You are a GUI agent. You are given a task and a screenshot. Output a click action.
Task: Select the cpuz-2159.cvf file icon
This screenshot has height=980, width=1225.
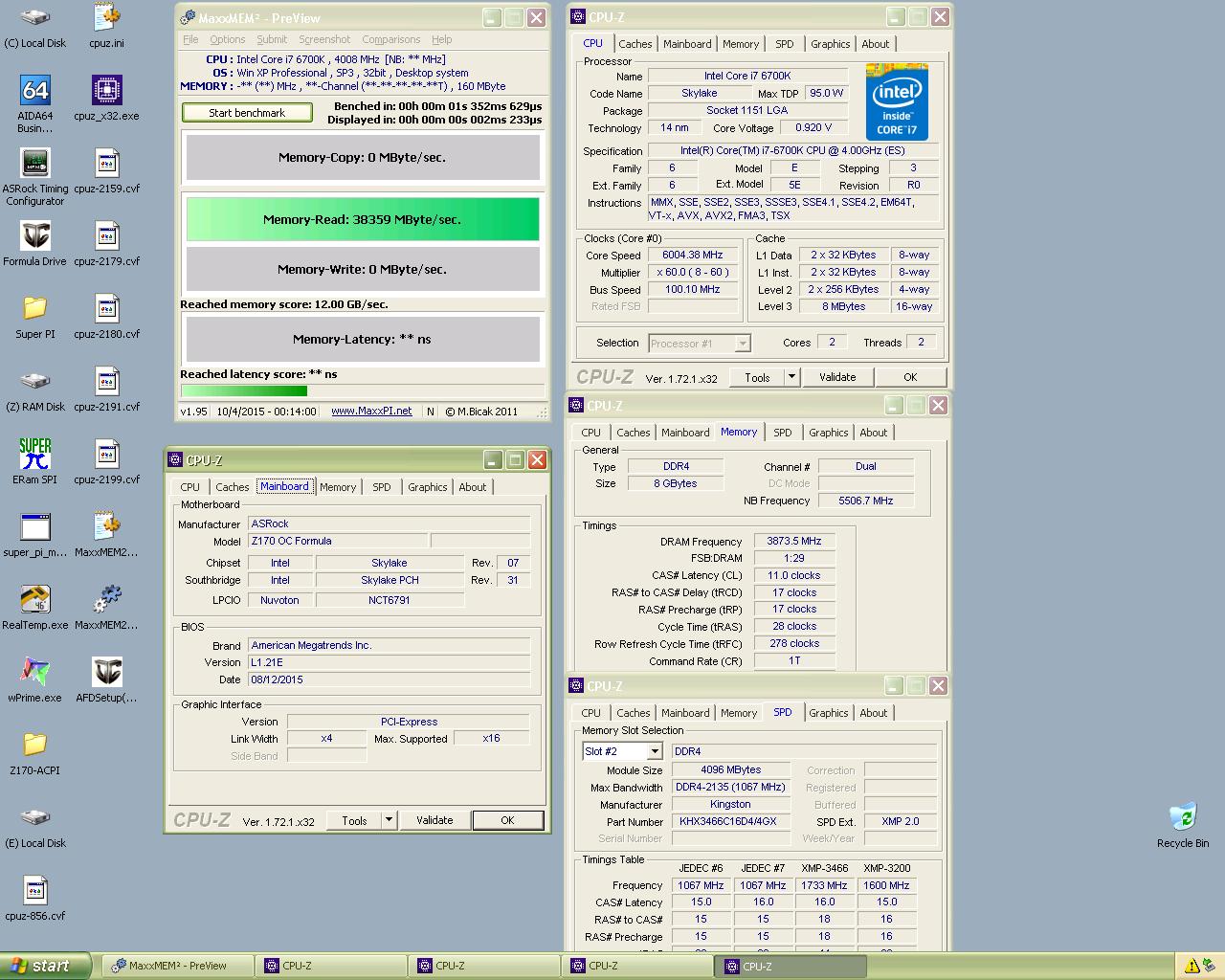(x=106, y=171)
